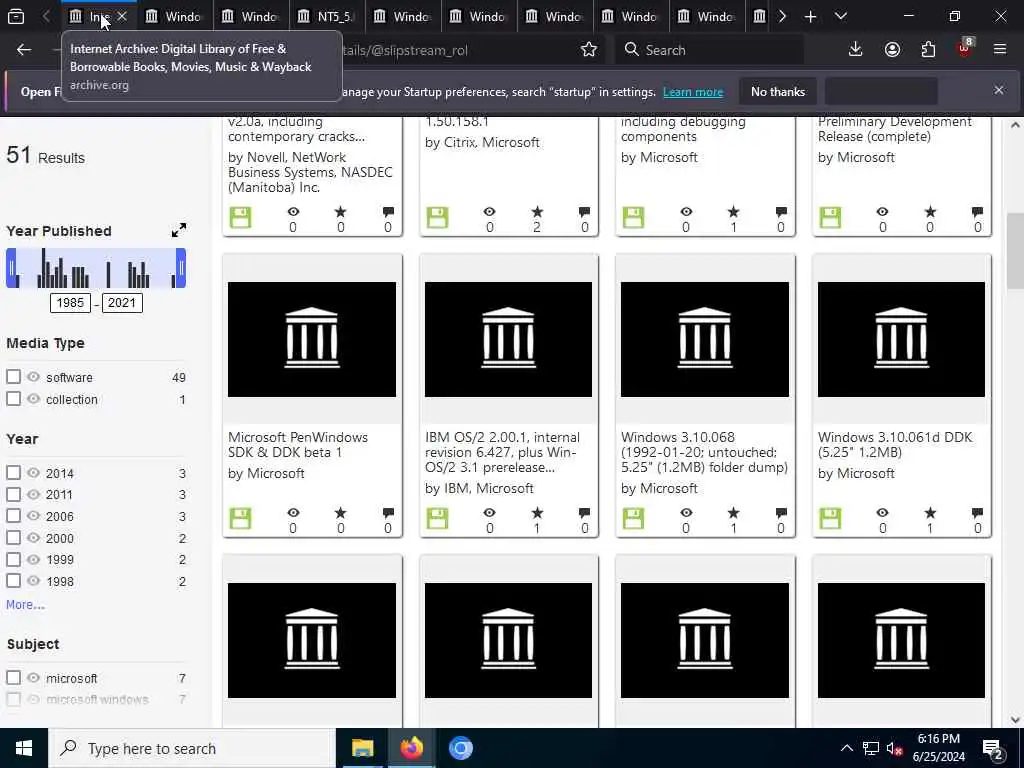The height and width of the screenshot is (768, 1024).
Task: Expand the Year Published histogram
Action: [x=178, y=230]
